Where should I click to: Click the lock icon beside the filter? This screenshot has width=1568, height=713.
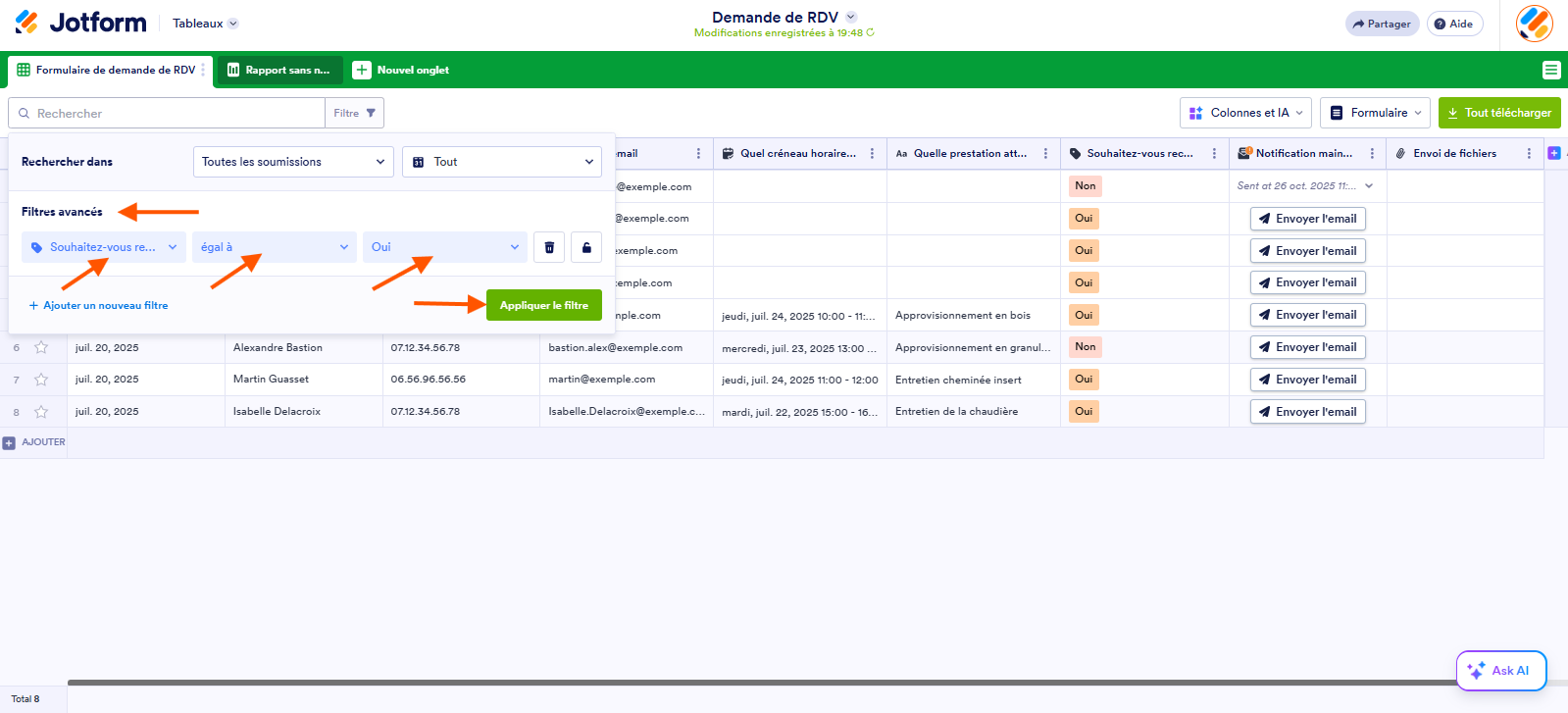586,247
